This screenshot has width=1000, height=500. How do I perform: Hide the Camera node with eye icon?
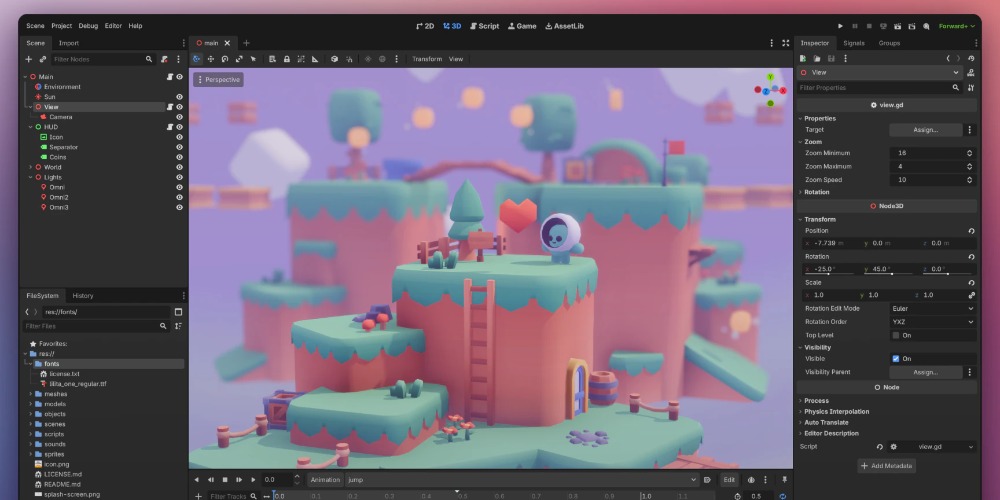180,117
